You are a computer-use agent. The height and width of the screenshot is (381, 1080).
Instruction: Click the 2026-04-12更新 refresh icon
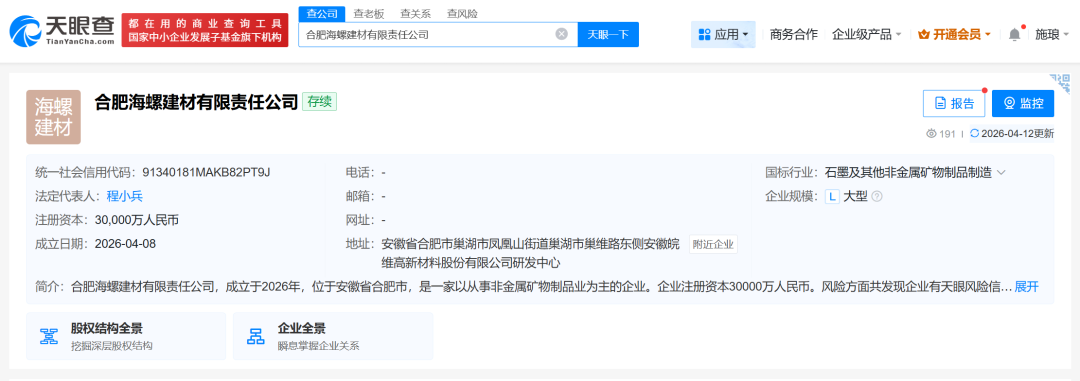(x=974, y=134)
